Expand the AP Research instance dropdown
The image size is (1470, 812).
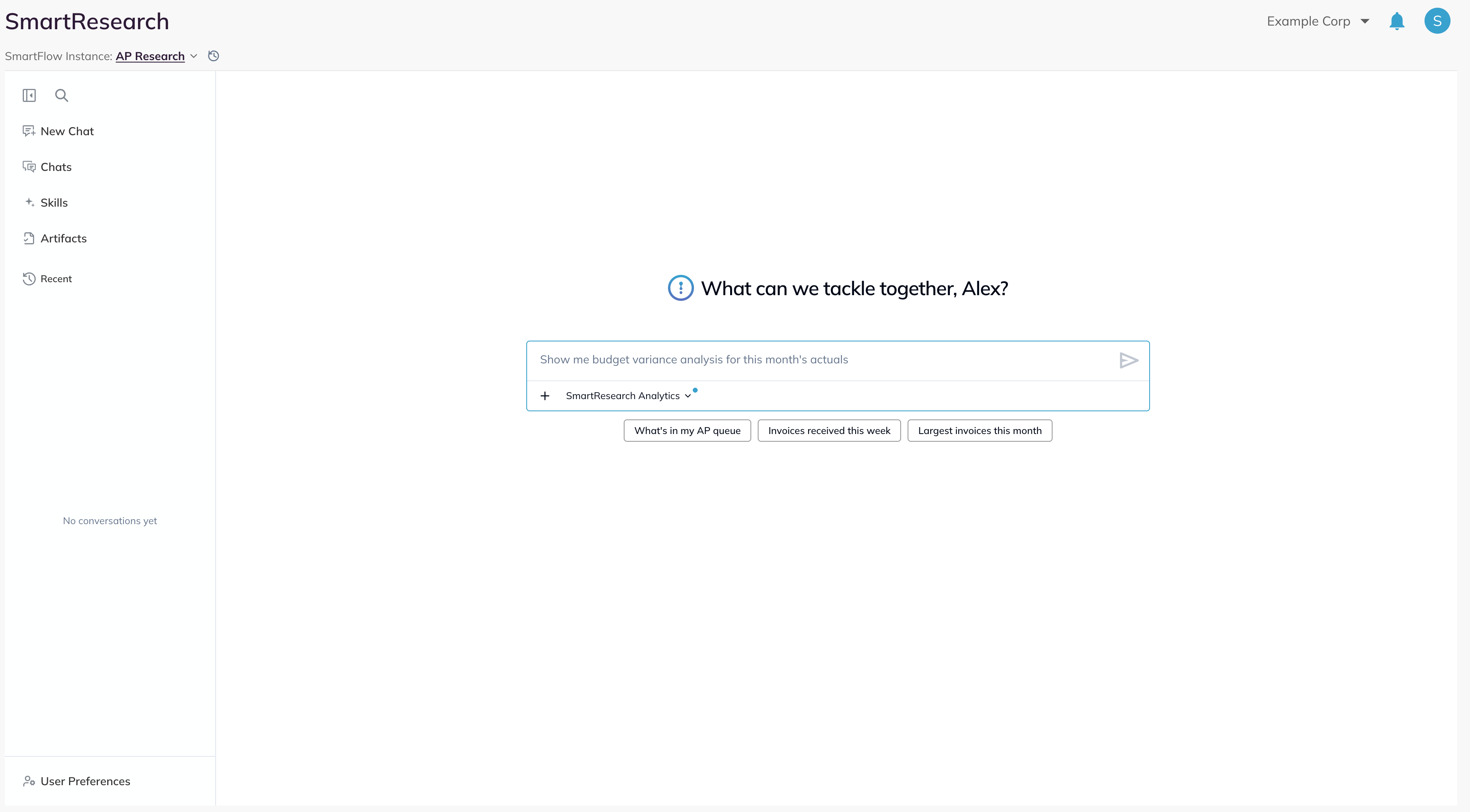pos(156,56)
